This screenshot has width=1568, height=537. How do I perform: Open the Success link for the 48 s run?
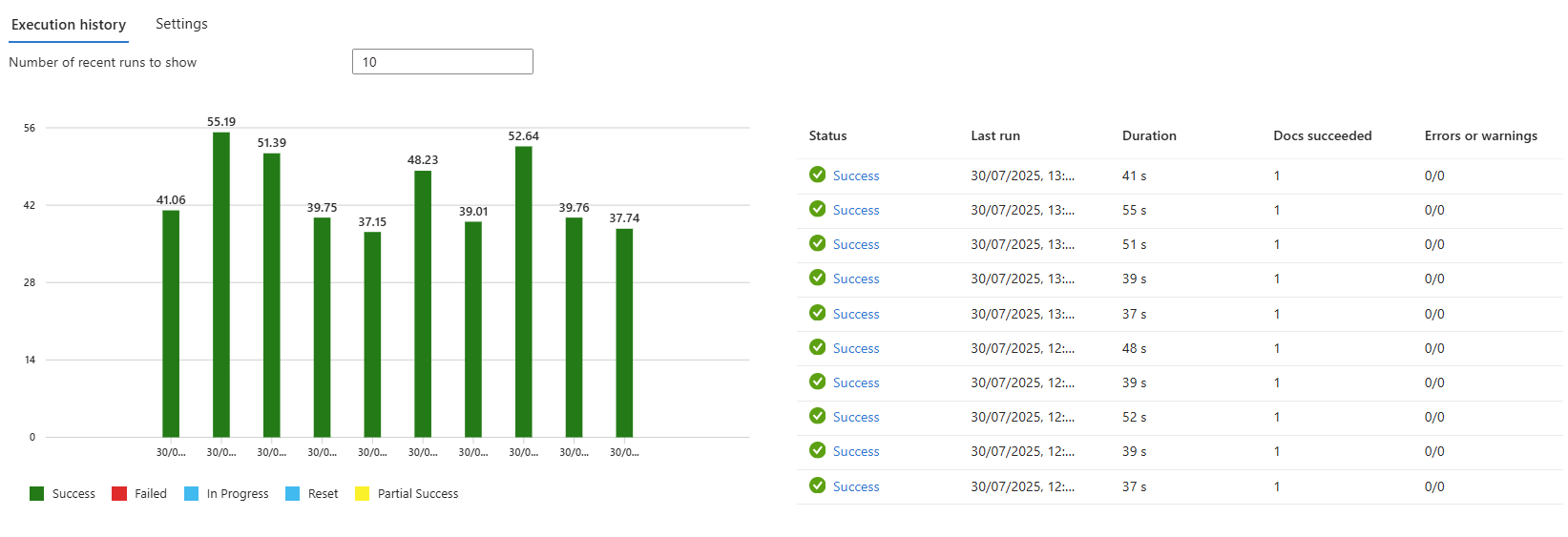[856, 348]
